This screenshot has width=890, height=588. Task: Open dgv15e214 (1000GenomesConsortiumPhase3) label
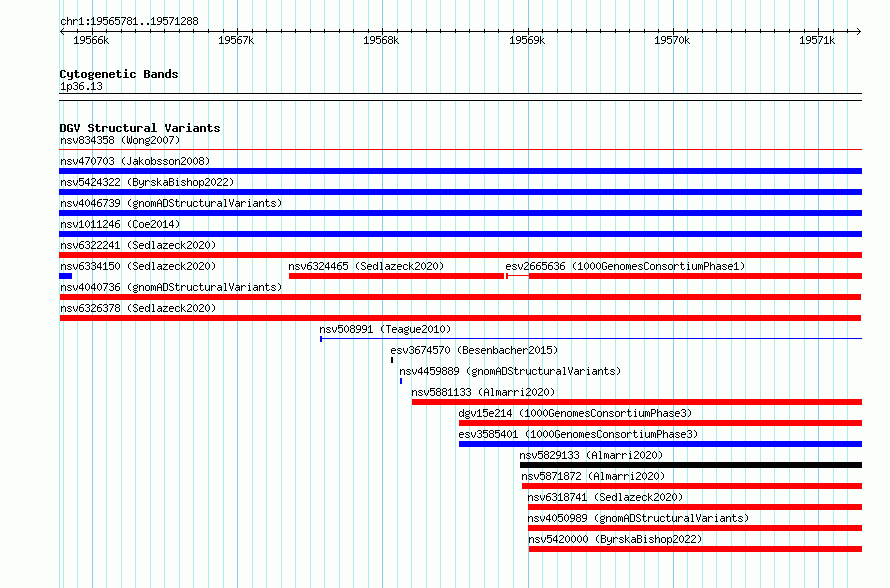(x=575, y=413)
